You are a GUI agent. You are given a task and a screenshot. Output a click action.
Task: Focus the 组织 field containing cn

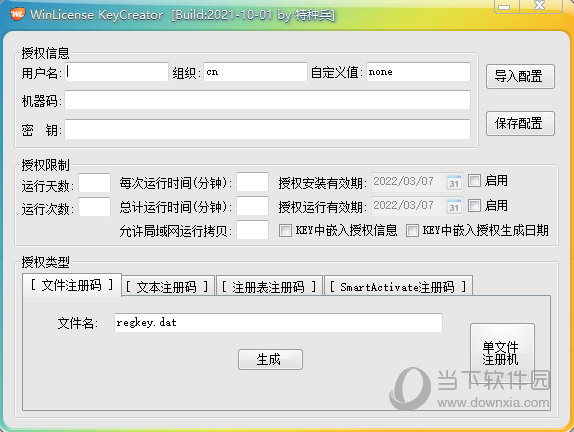click(255, 72)
